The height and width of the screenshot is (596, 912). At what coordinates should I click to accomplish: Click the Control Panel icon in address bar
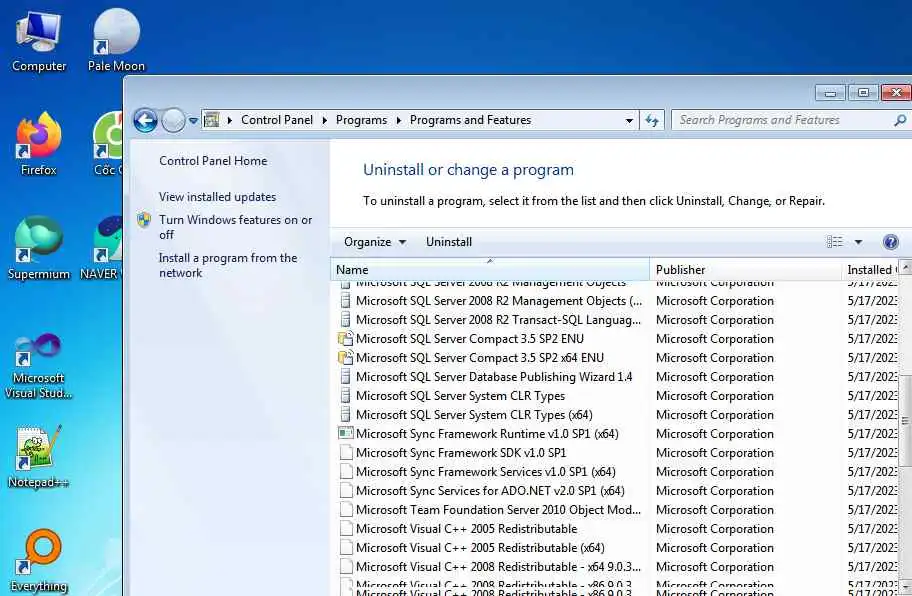tap(212, 120)
